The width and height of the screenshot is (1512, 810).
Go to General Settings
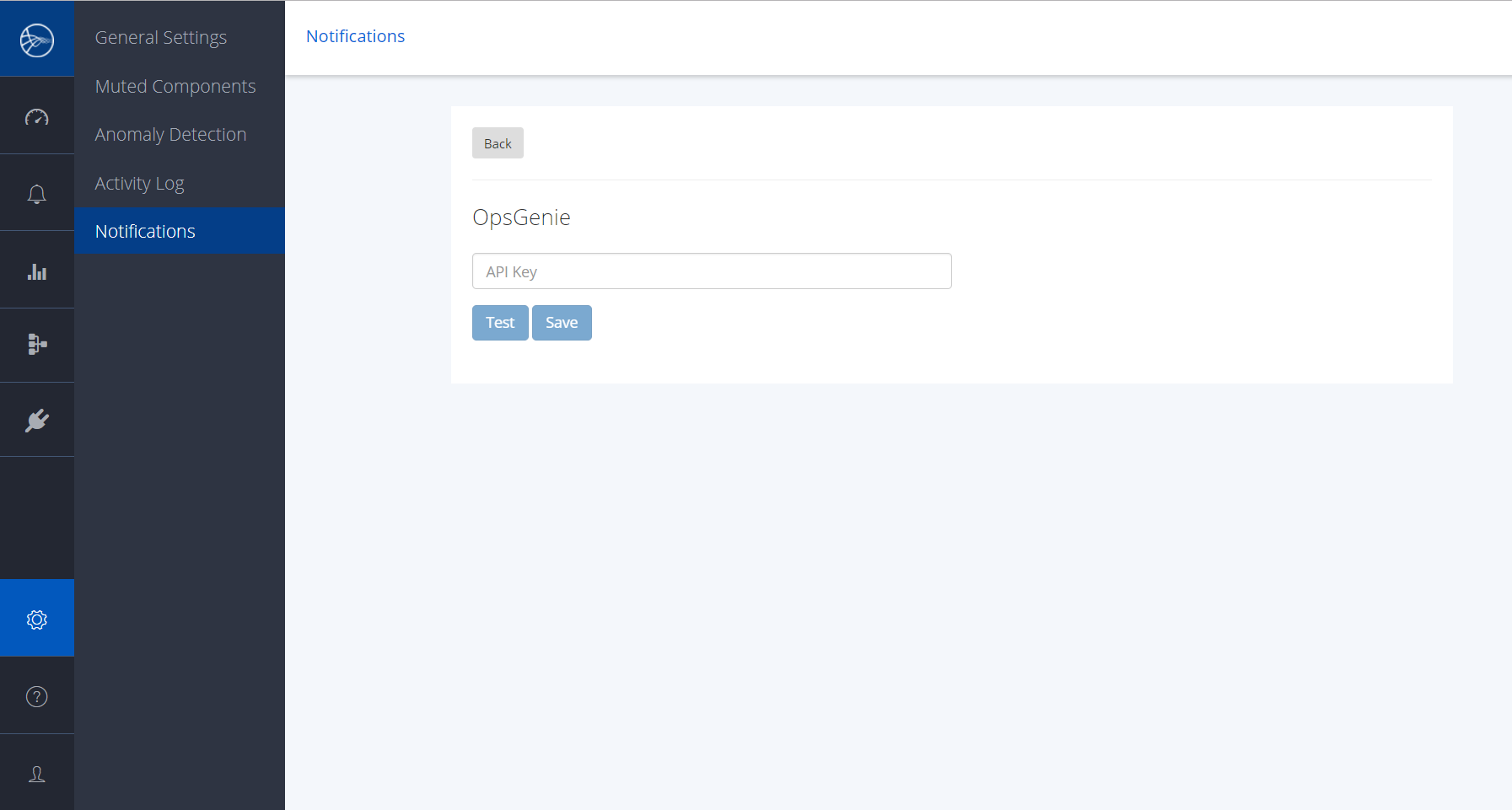[x=161, y=37]
